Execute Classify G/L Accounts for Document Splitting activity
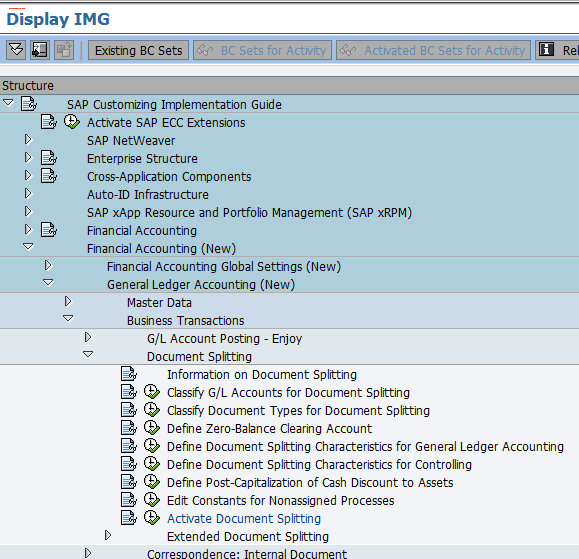Viewport: 579px width, 559px height. tap(152, 392)
